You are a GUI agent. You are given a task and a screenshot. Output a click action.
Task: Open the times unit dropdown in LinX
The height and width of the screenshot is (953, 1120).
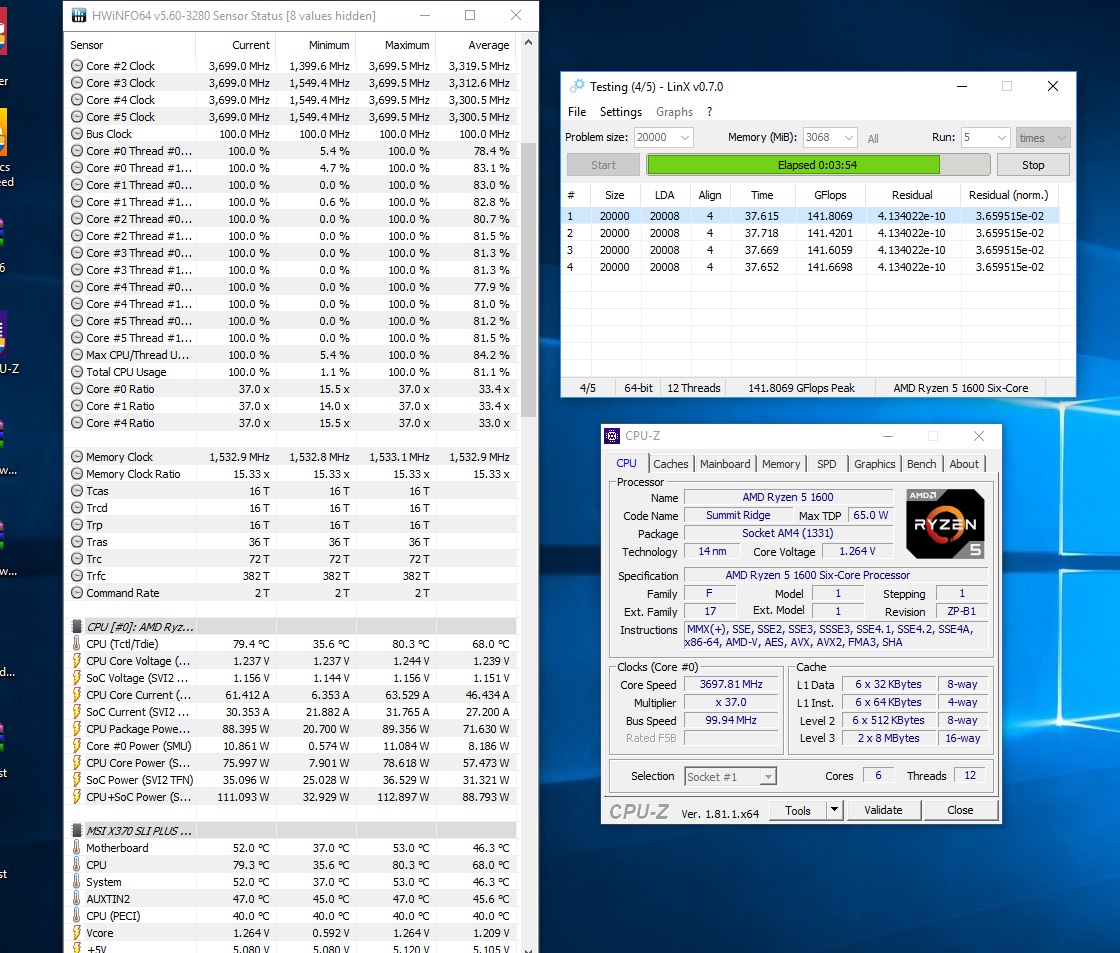pyautogui.click(x=1042, y=137)
